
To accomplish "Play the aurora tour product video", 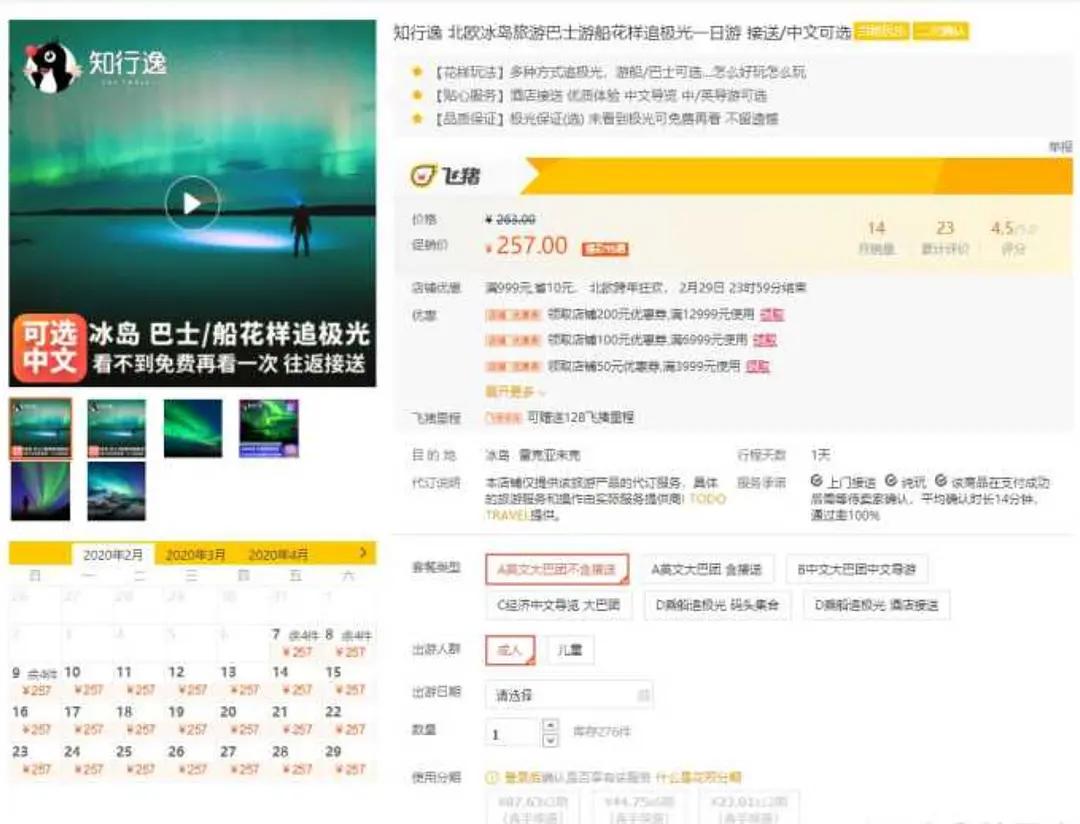I will [192, 203].
